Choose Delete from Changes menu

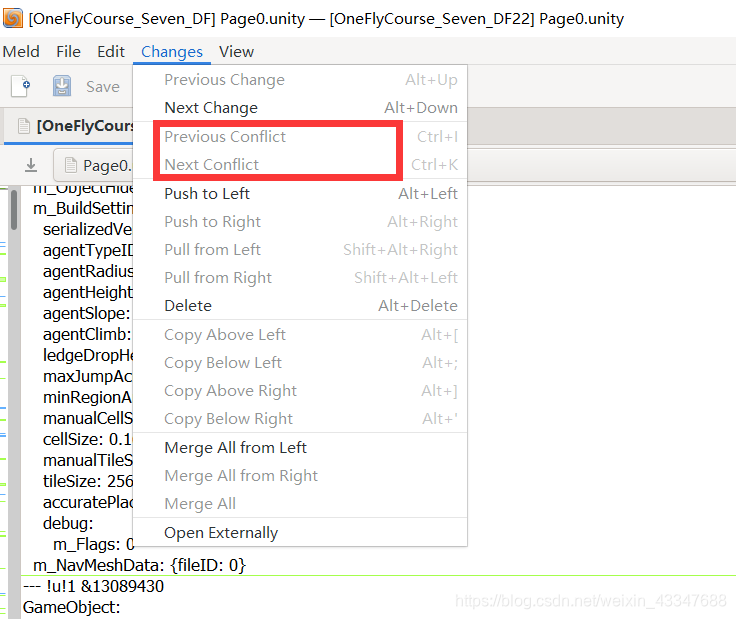coord(300,306)
